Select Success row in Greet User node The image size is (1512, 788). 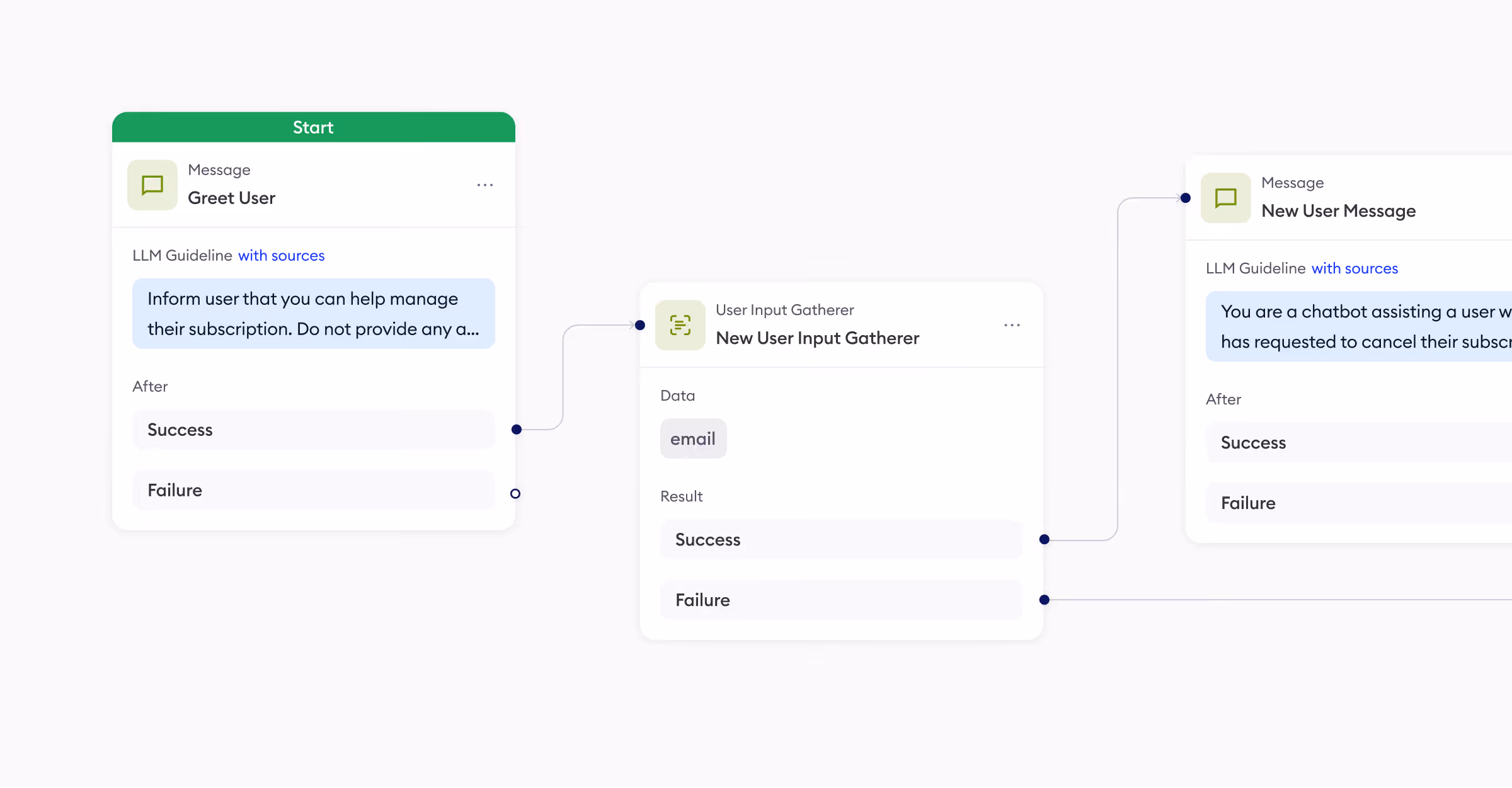point(313,430)
